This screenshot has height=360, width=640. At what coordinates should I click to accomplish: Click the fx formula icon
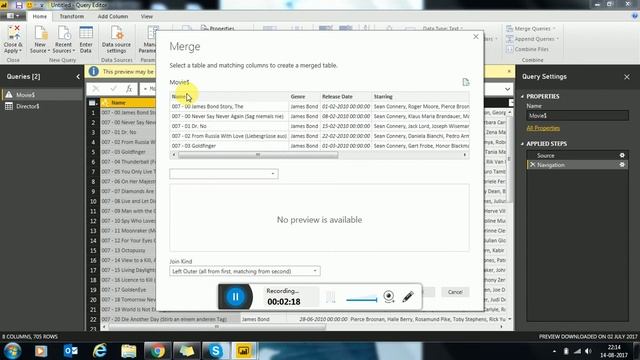point(129,89)
